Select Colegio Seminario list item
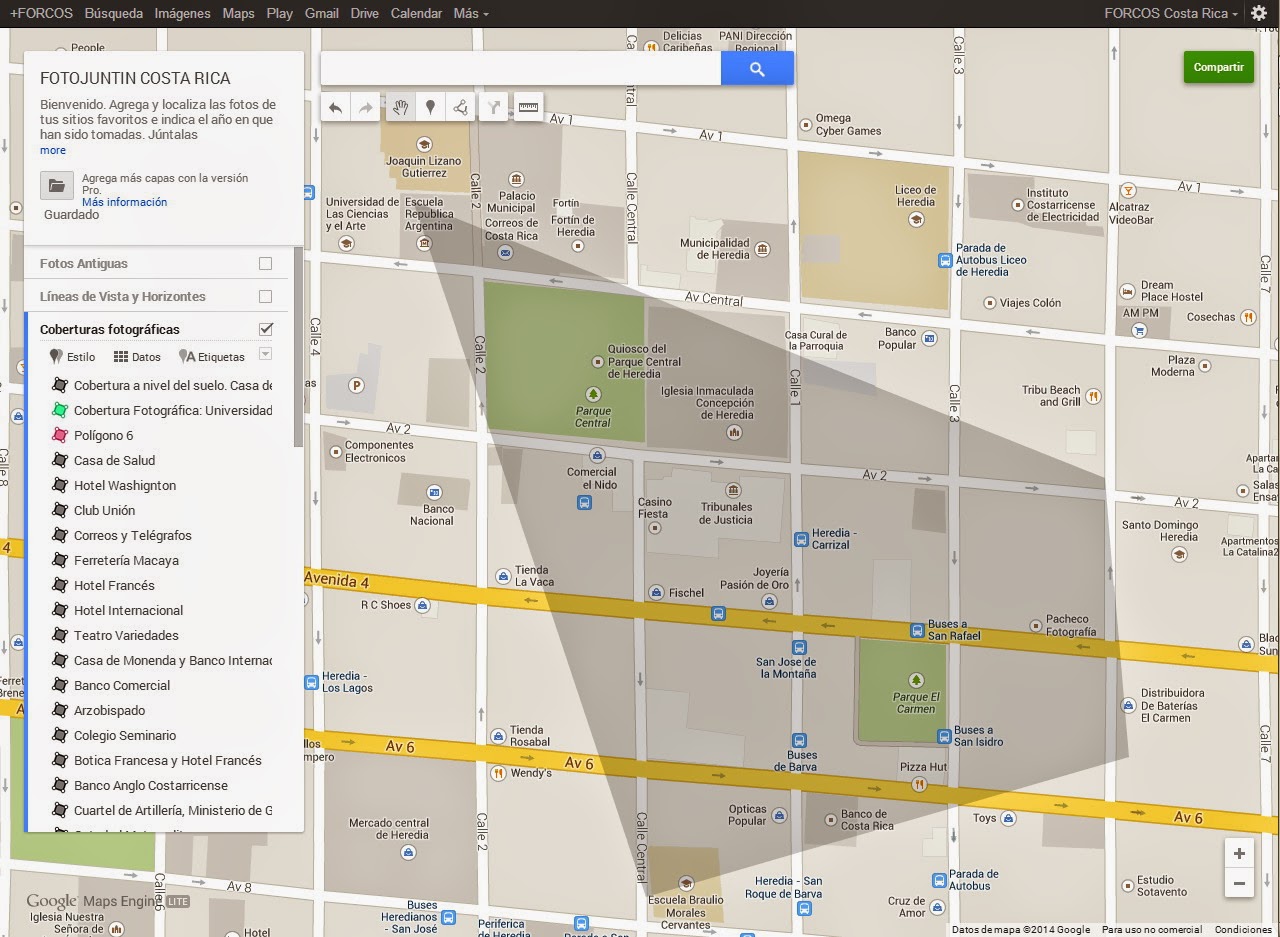The width and height of the screenshot is (1280, 937). 125,735
